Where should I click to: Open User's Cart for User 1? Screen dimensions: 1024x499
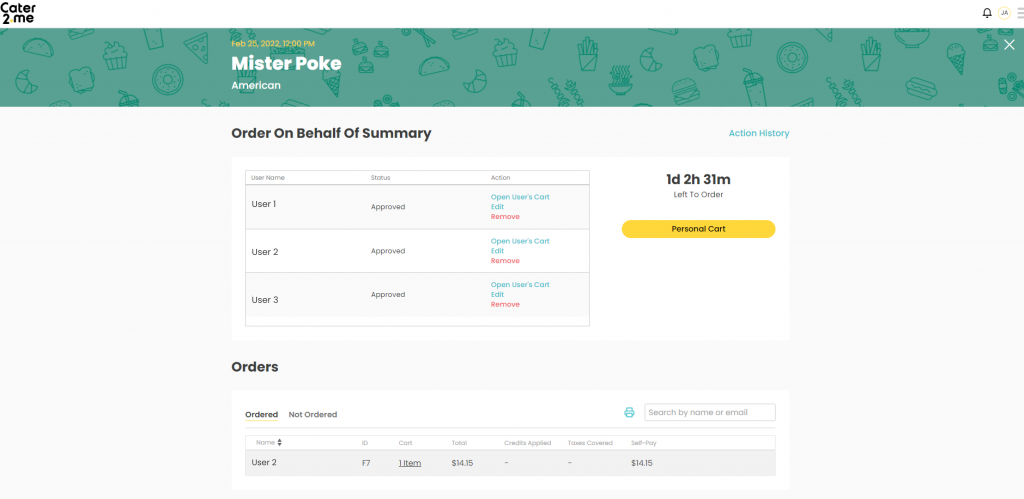[x=520, y=197]
